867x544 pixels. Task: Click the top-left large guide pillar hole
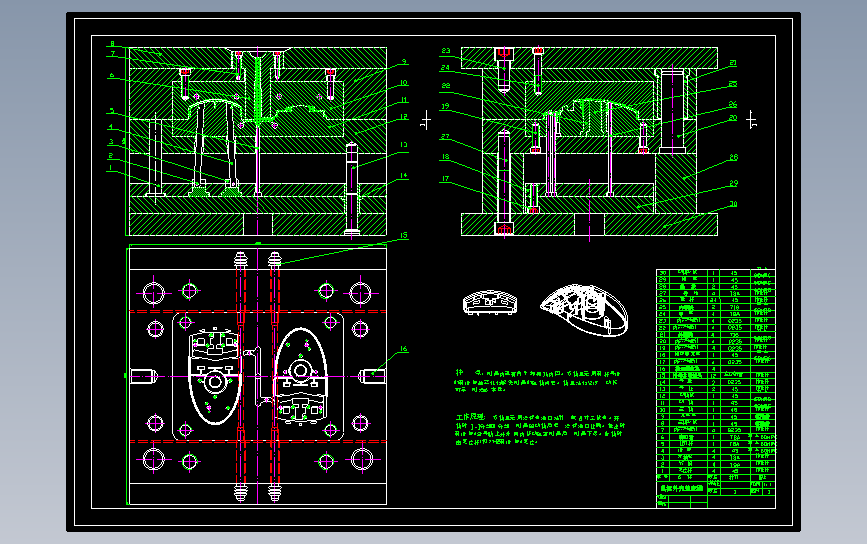coord(154,293)
